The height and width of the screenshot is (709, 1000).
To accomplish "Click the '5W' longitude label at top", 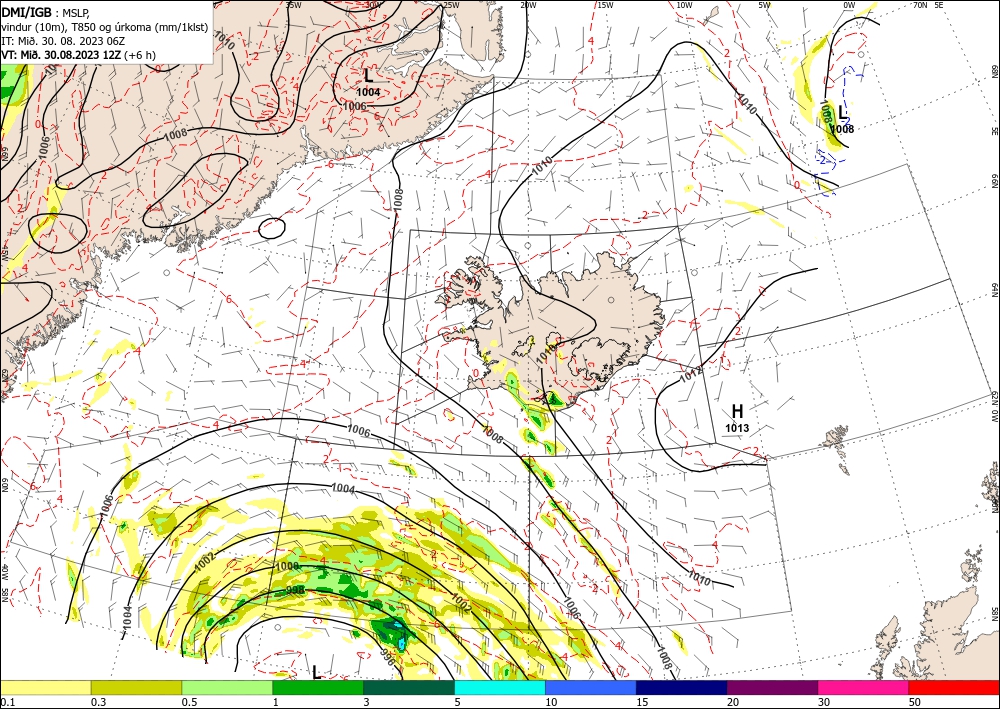I will click(765, 5).
